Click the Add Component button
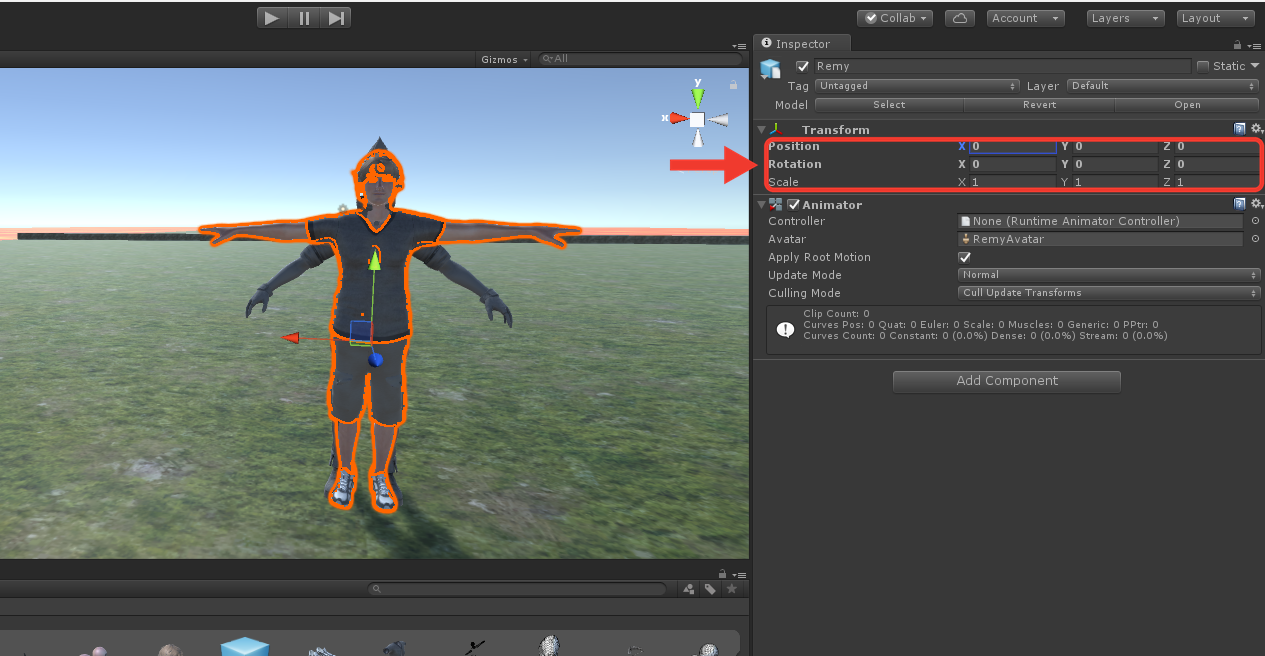Screen dimensions: 1265x656 tap(1006, 381)
